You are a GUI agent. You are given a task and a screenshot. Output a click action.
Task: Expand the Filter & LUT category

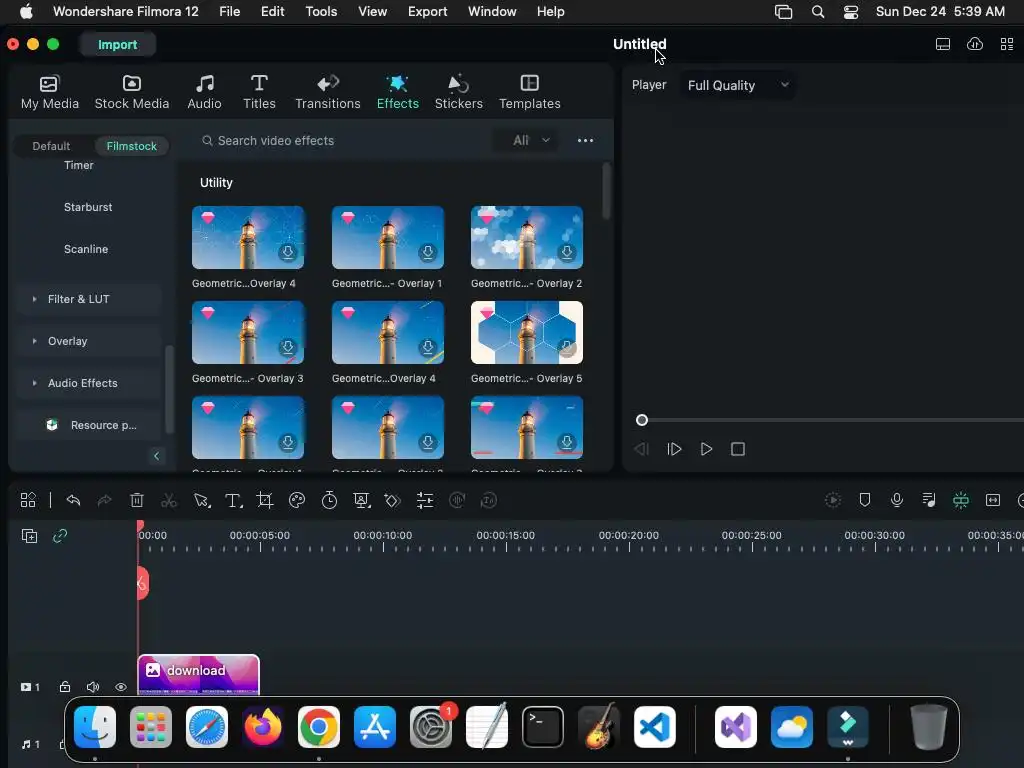pos(88,299)
